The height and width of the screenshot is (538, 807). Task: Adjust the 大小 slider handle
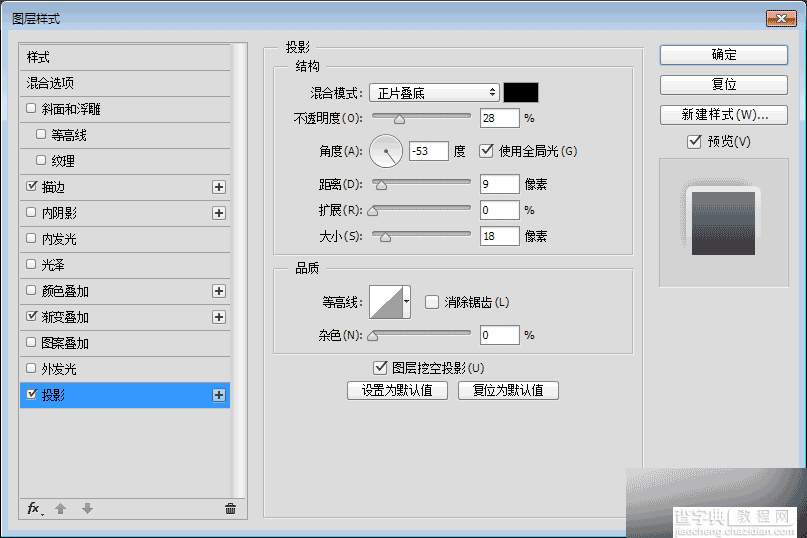(385, 237)
